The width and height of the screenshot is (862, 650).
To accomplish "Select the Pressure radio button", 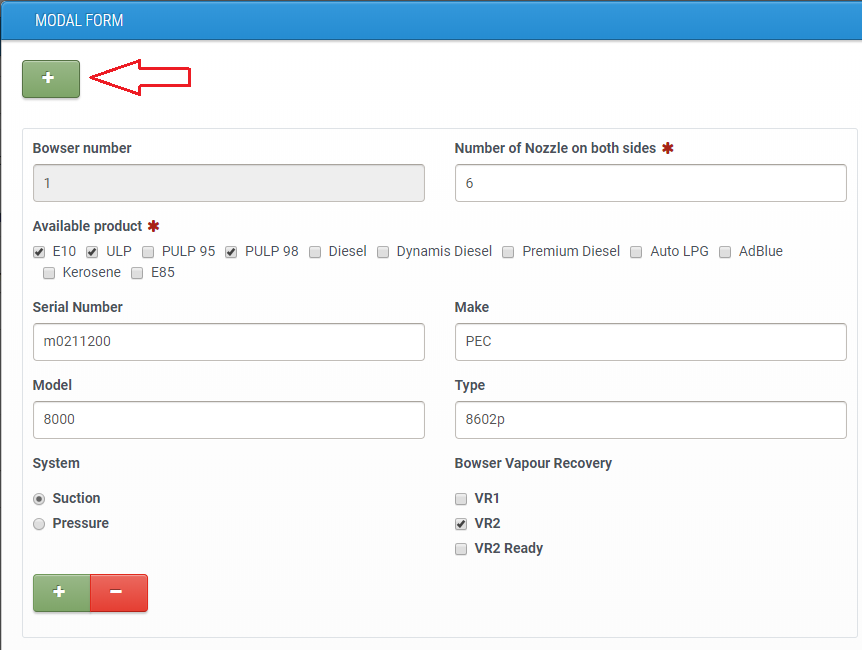I will point(39,524).
